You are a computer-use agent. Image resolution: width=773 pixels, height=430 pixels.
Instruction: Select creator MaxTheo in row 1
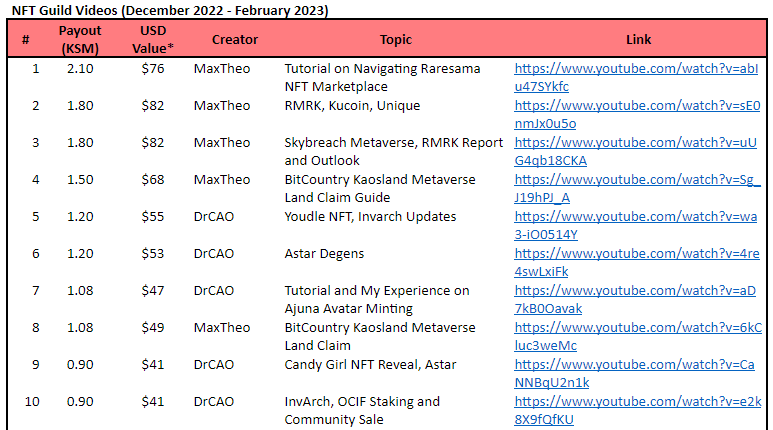(222, 69)
